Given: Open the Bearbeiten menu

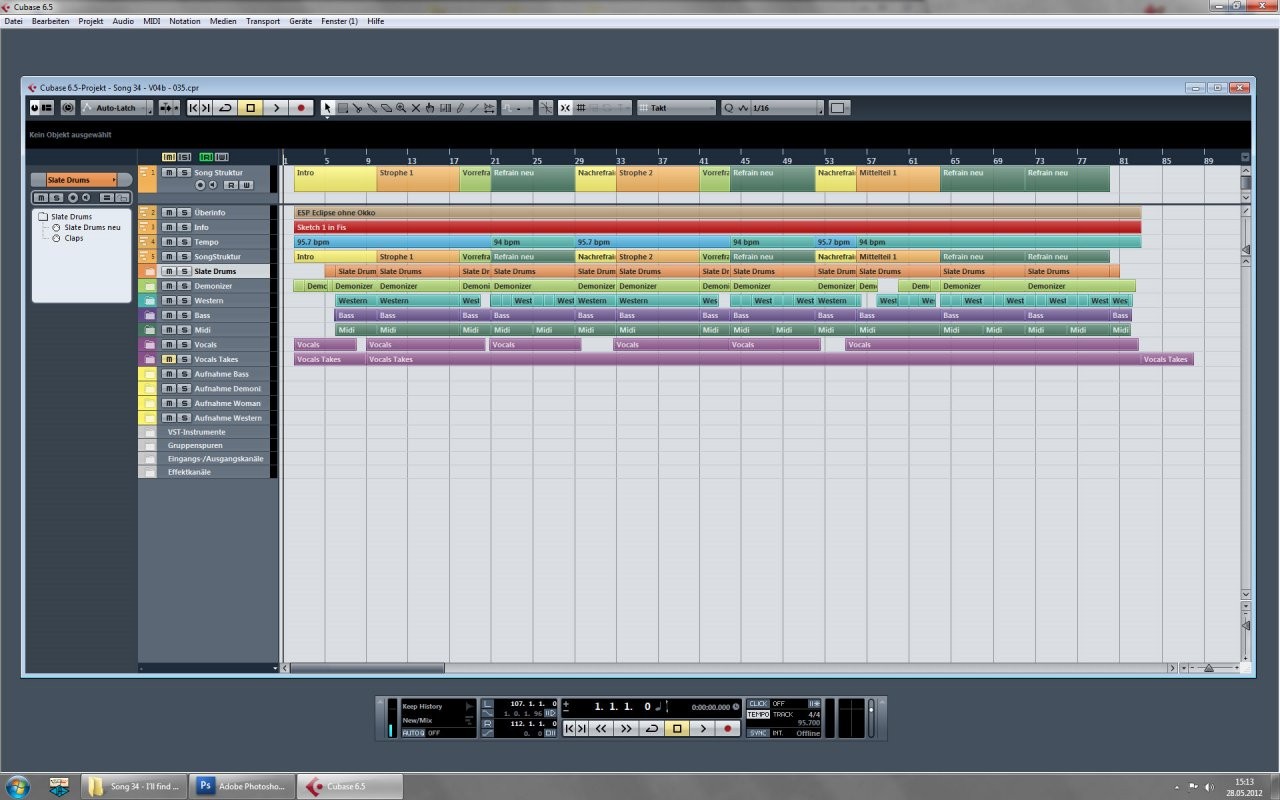Looking at the screenshot, I should coord(50,21).
